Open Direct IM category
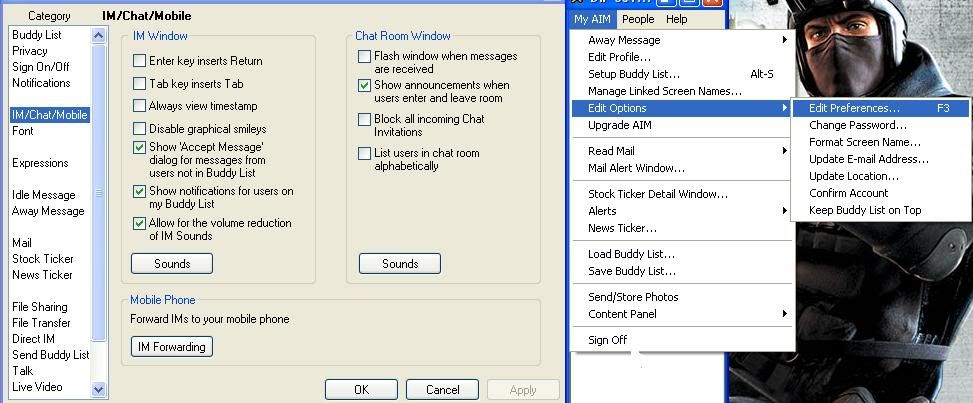Screen dimensions: 973x403 33,339
